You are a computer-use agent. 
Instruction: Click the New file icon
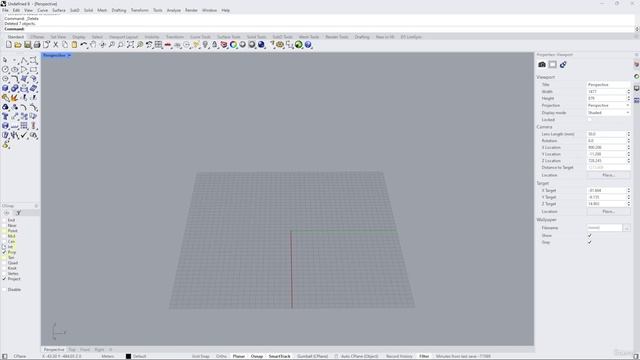point(9,44)
